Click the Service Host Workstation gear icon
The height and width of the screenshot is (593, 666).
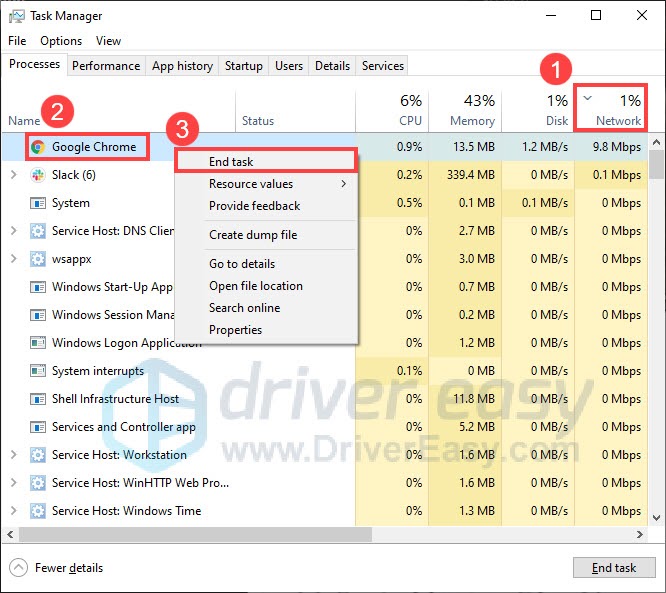point(38,455)
